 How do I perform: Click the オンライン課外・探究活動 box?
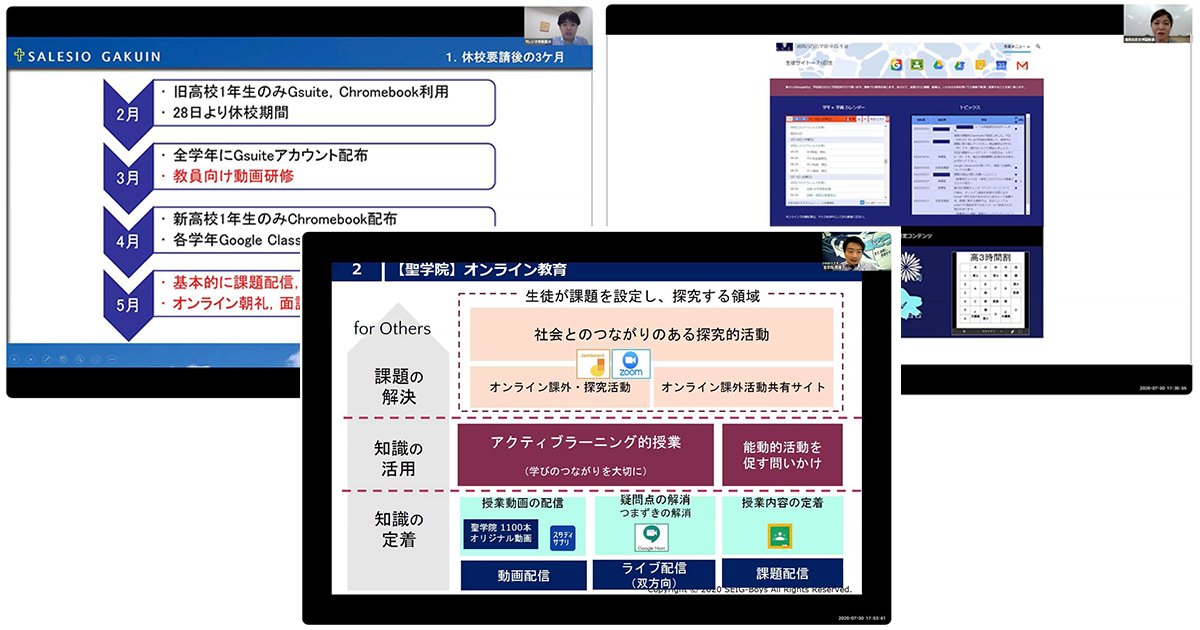(x=560, y=386)
